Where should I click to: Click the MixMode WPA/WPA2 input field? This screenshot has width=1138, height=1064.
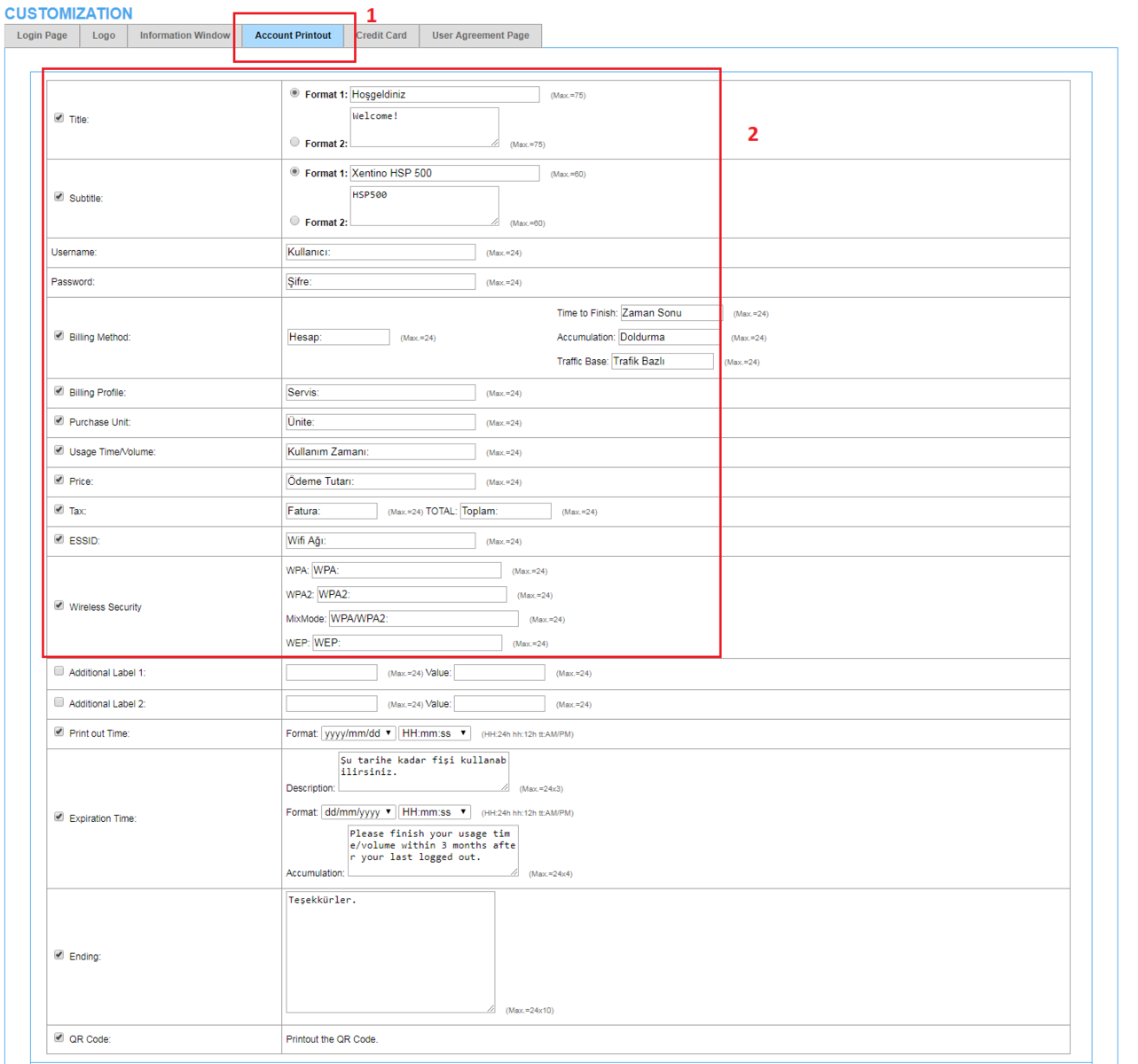(x=423, y=619)
